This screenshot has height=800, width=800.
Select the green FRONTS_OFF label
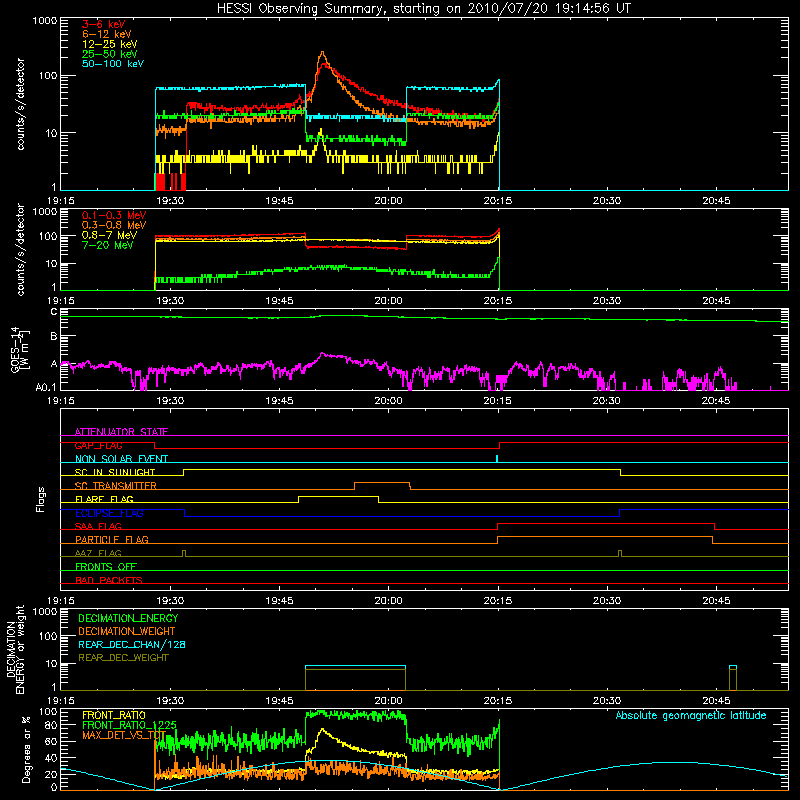[106, 566]
